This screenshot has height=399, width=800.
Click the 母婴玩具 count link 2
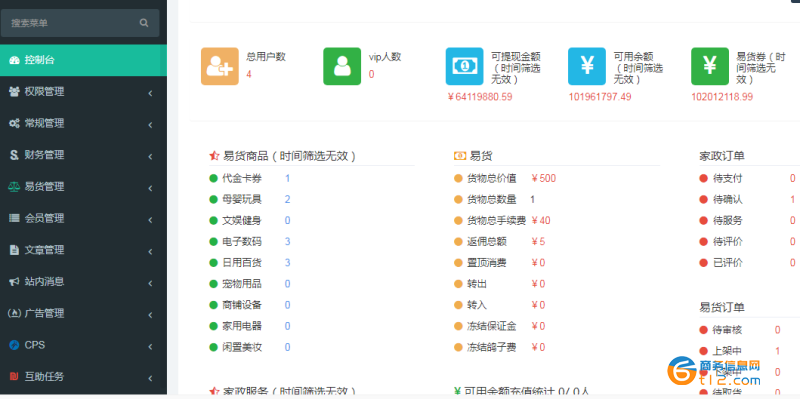click(288, 199)
